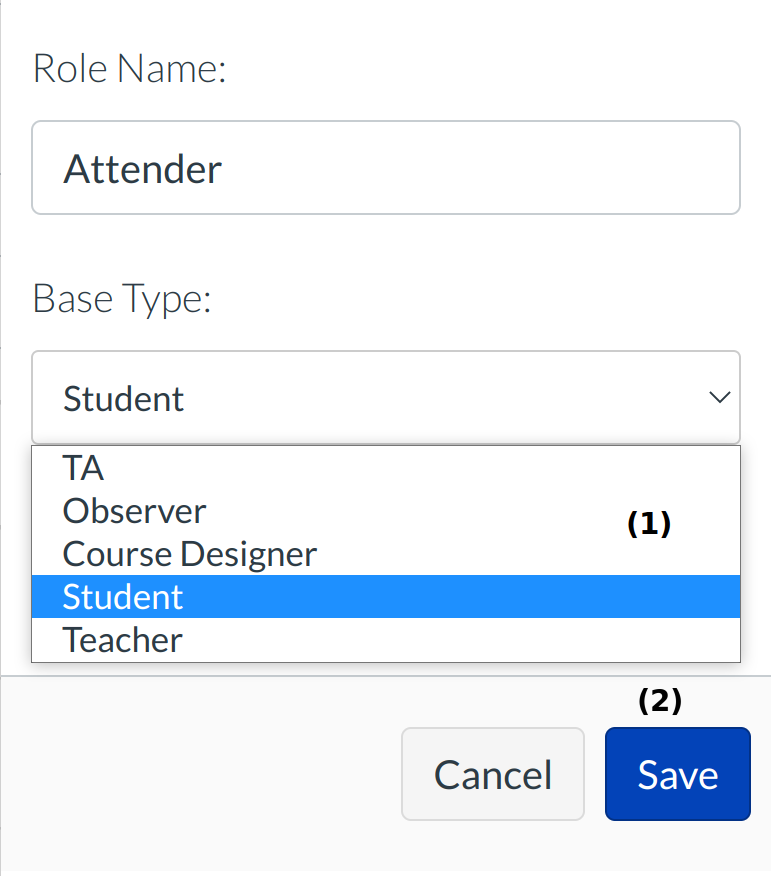Place cursor in the Attender text
The height and width of the screenshot is (876, 771).
pyautogui.click(x=143, y=169)
